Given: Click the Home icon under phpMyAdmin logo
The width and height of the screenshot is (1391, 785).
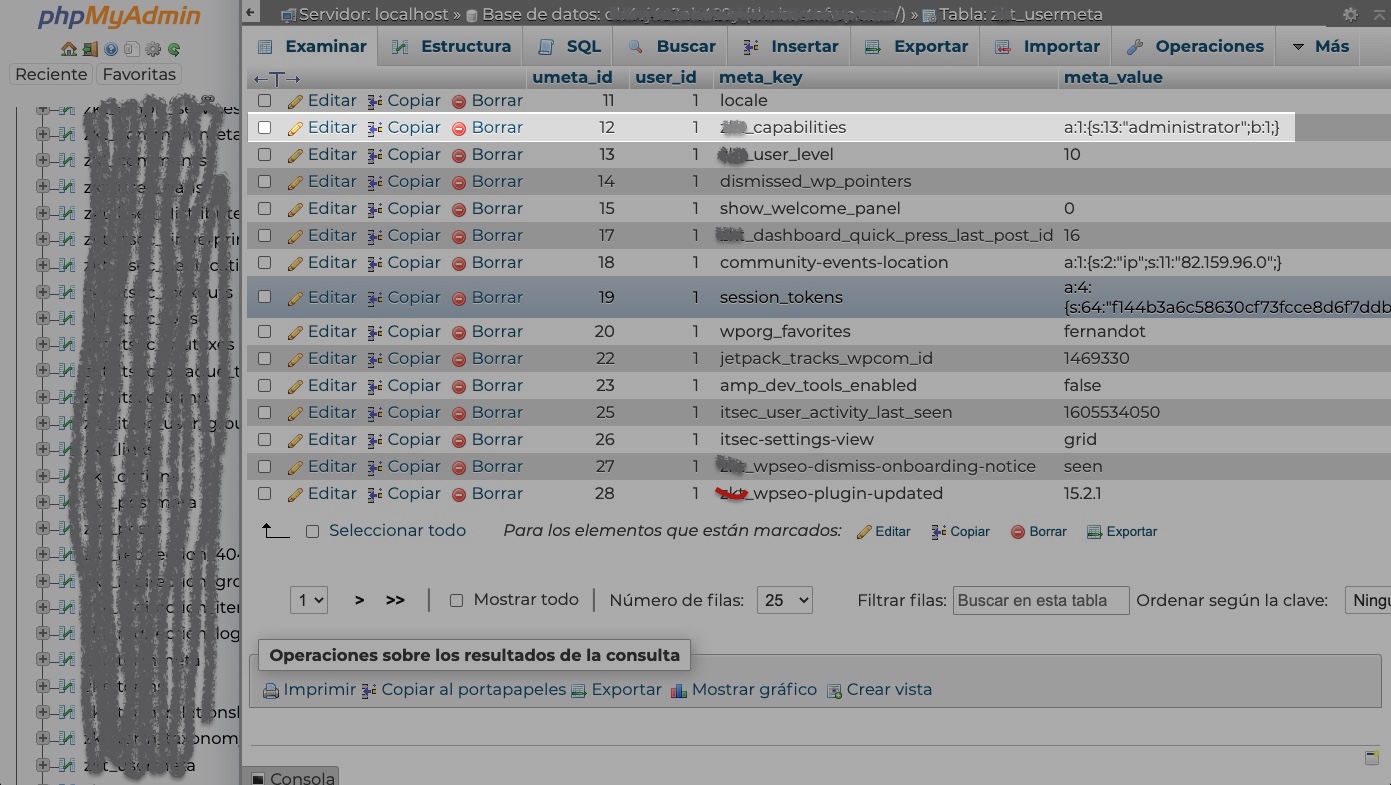Looking at the screenshot, I should pos(68,49).
